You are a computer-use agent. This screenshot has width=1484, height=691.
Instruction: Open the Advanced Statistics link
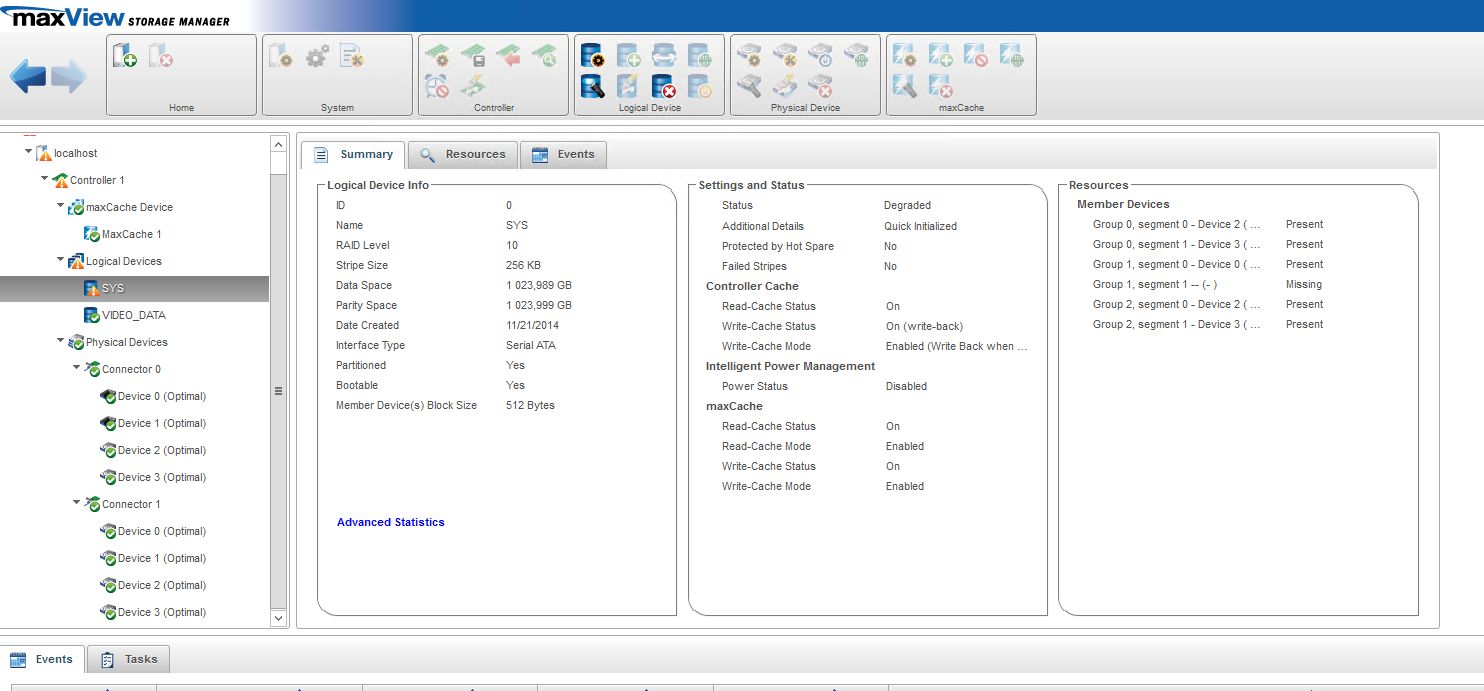click(390, 522)
